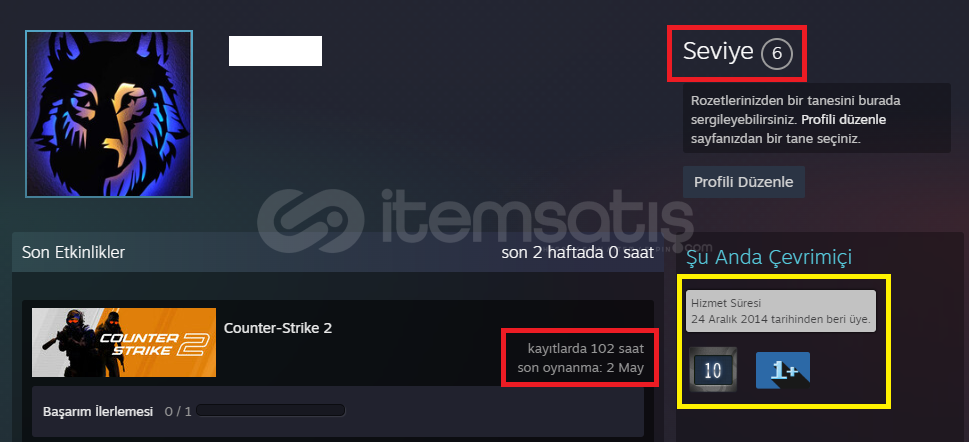This screenshot has height=442, width=969.
Task: Open the Counter-Strike 2 title link
Action: click(278, 328)
